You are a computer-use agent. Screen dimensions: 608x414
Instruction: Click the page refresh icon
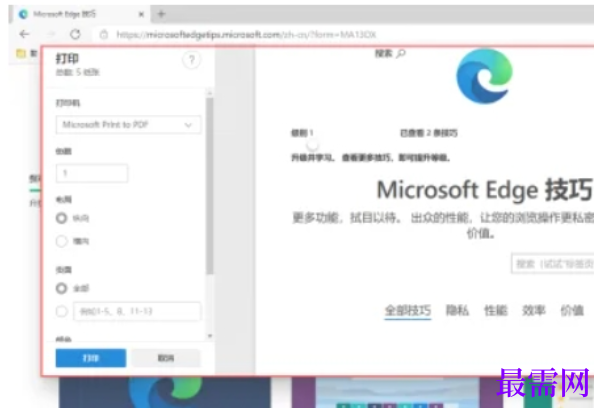[75, 34]
